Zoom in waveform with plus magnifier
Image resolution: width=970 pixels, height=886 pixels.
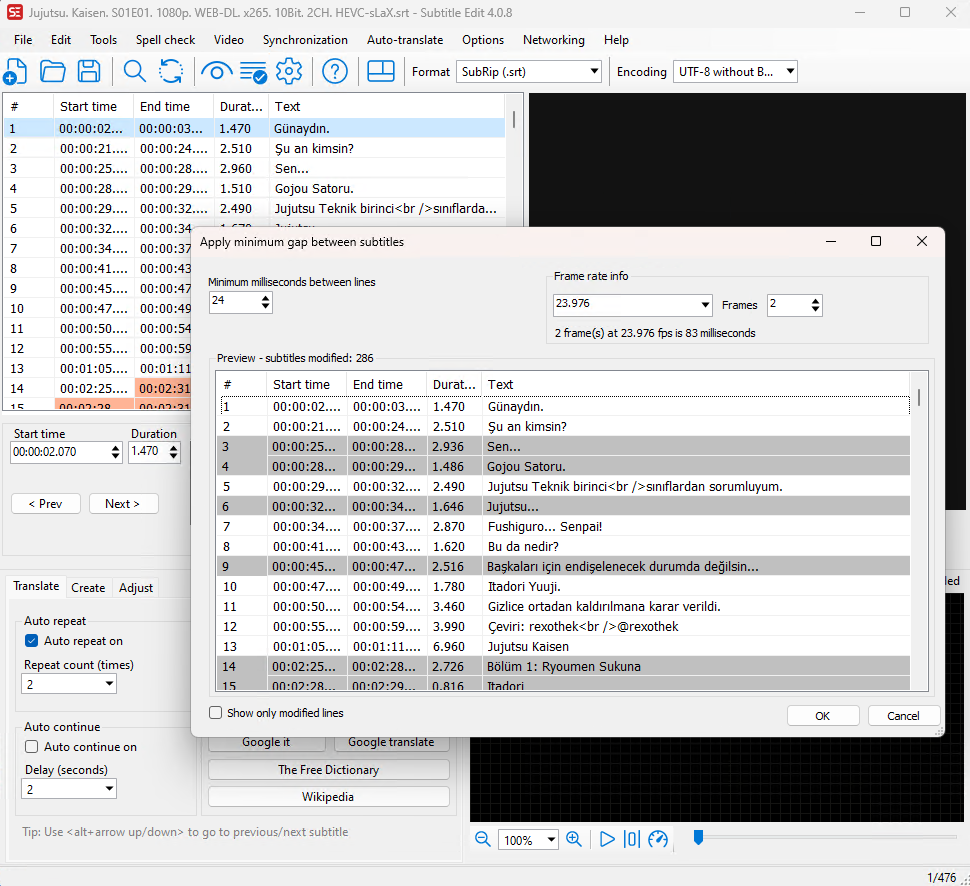[x=574, y=840]
